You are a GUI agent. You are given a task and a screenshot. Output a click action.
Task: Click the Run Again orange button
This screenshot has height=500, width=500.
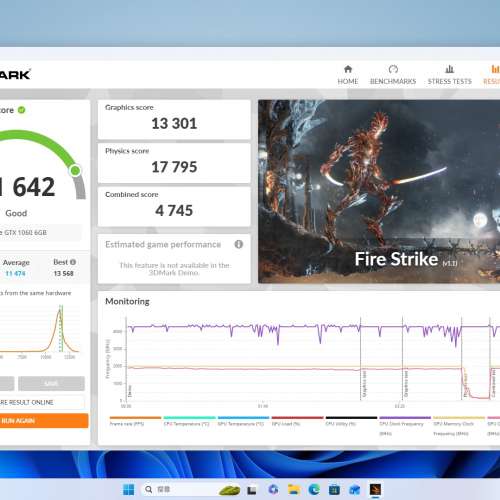[x=44, y=421]
